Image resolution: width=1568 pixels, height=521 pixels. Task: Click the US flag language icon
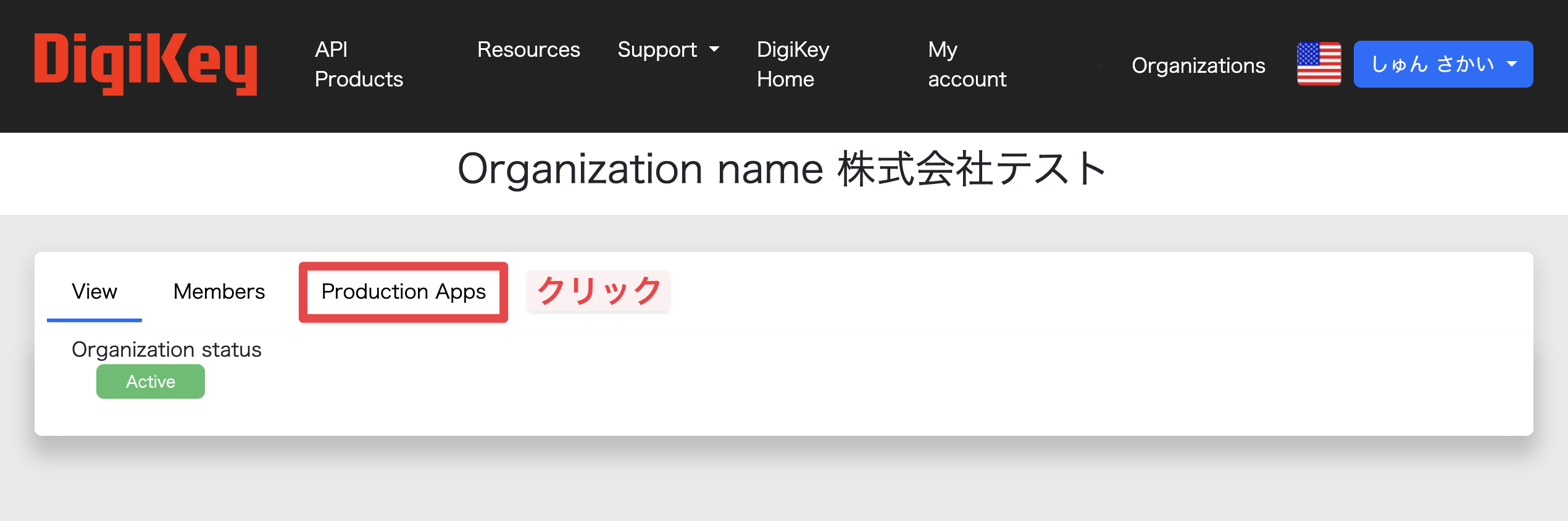[x=1319, y=64]
